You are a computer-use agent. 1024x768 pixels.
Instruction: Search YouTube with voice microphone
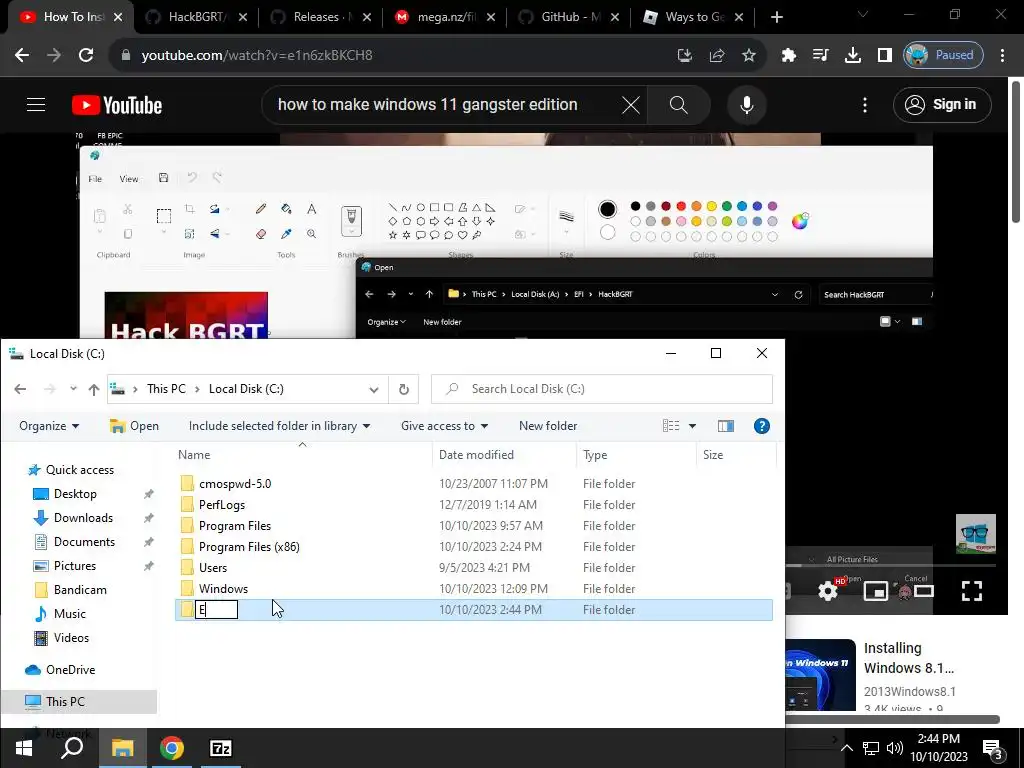pyautogui.click(x=746, y=104)
